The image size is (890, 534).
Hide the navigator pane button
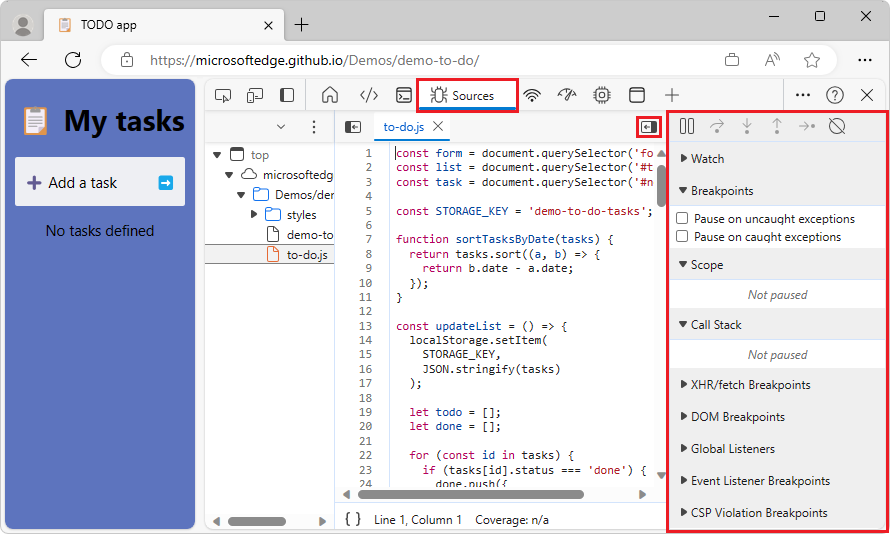(x=353, y=127)
